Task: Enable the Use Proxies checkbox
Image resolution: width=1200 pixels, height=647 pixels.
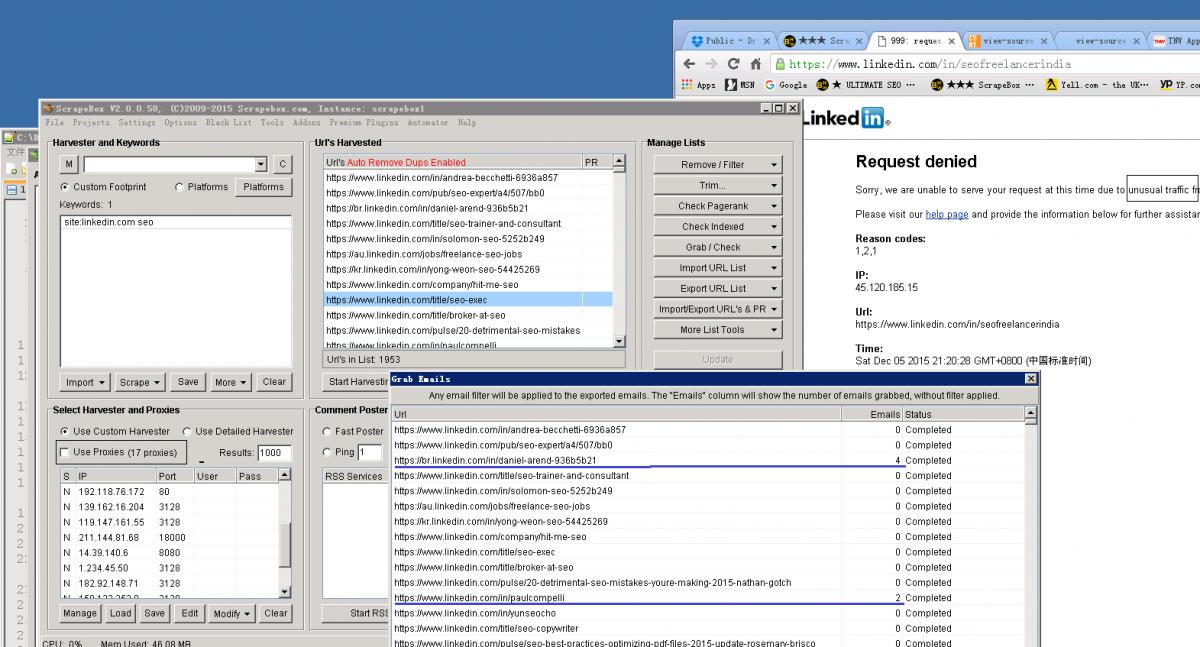Action: tap(66, 452)
